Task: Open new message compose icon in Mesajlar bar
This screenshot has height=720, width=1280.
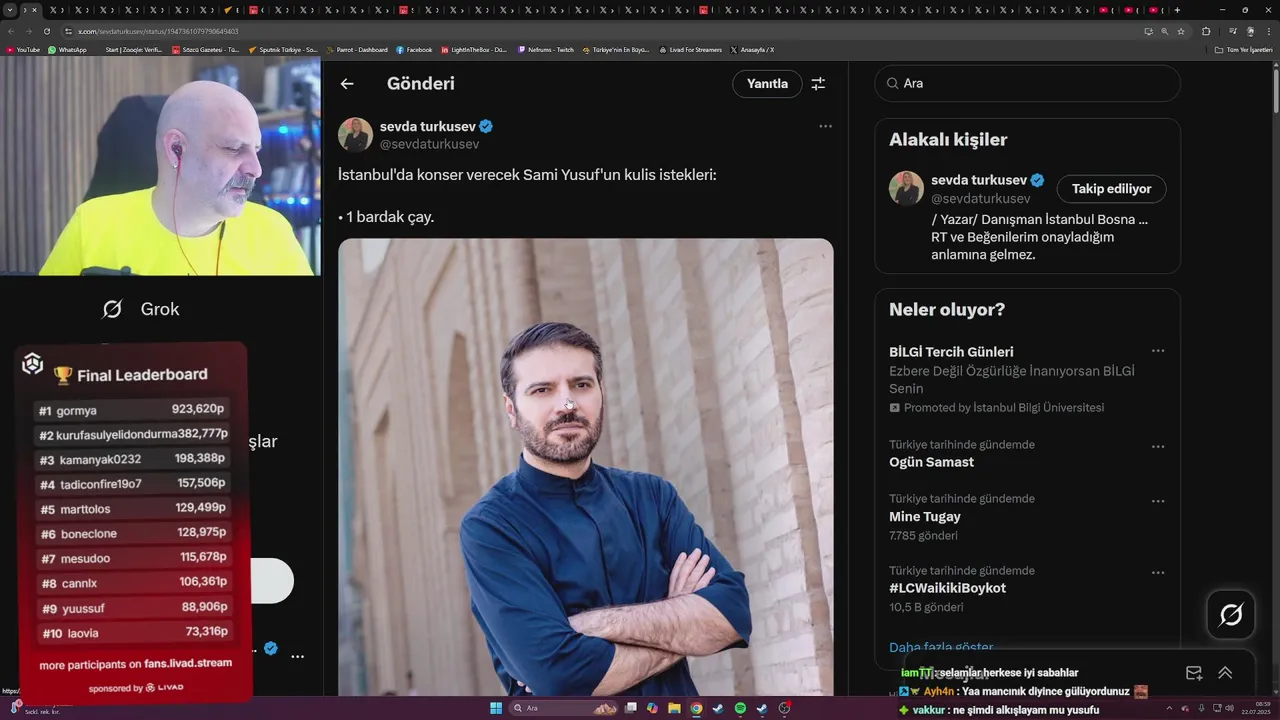Action: tap(1193, 673)
